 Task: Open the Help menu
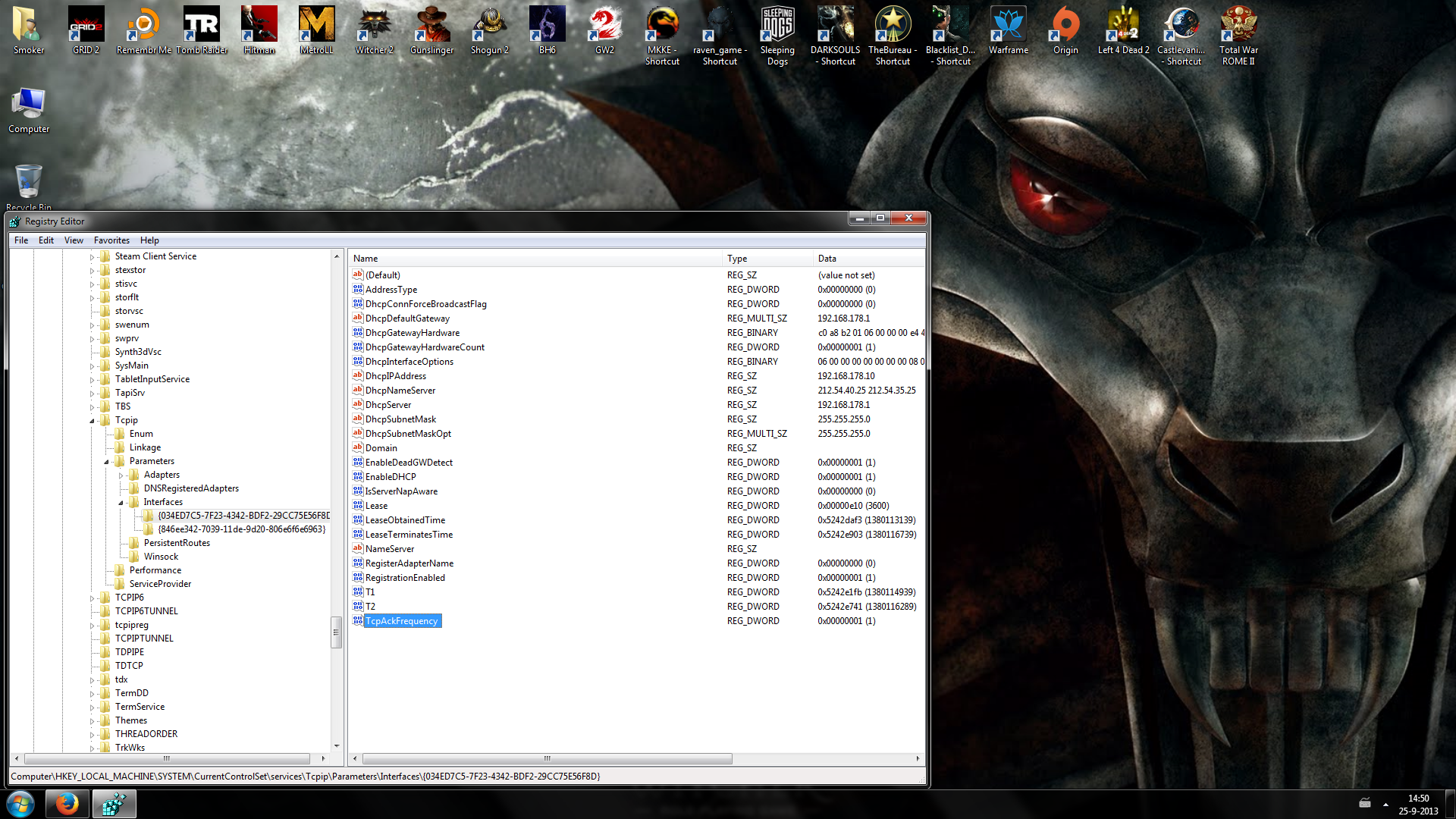click(149, 240)
